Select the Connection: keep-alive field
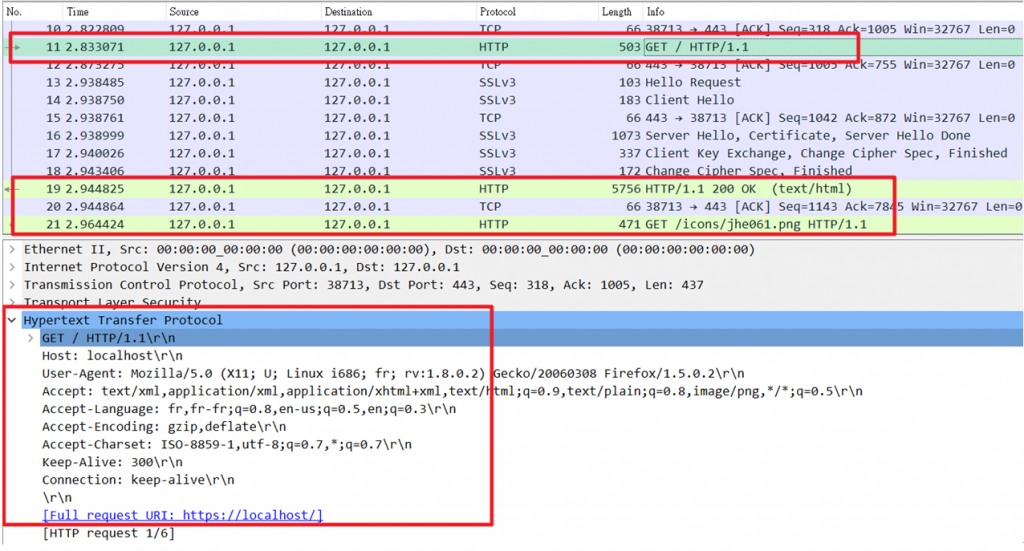The image size is (1024, 551). (x=138, y=480)
